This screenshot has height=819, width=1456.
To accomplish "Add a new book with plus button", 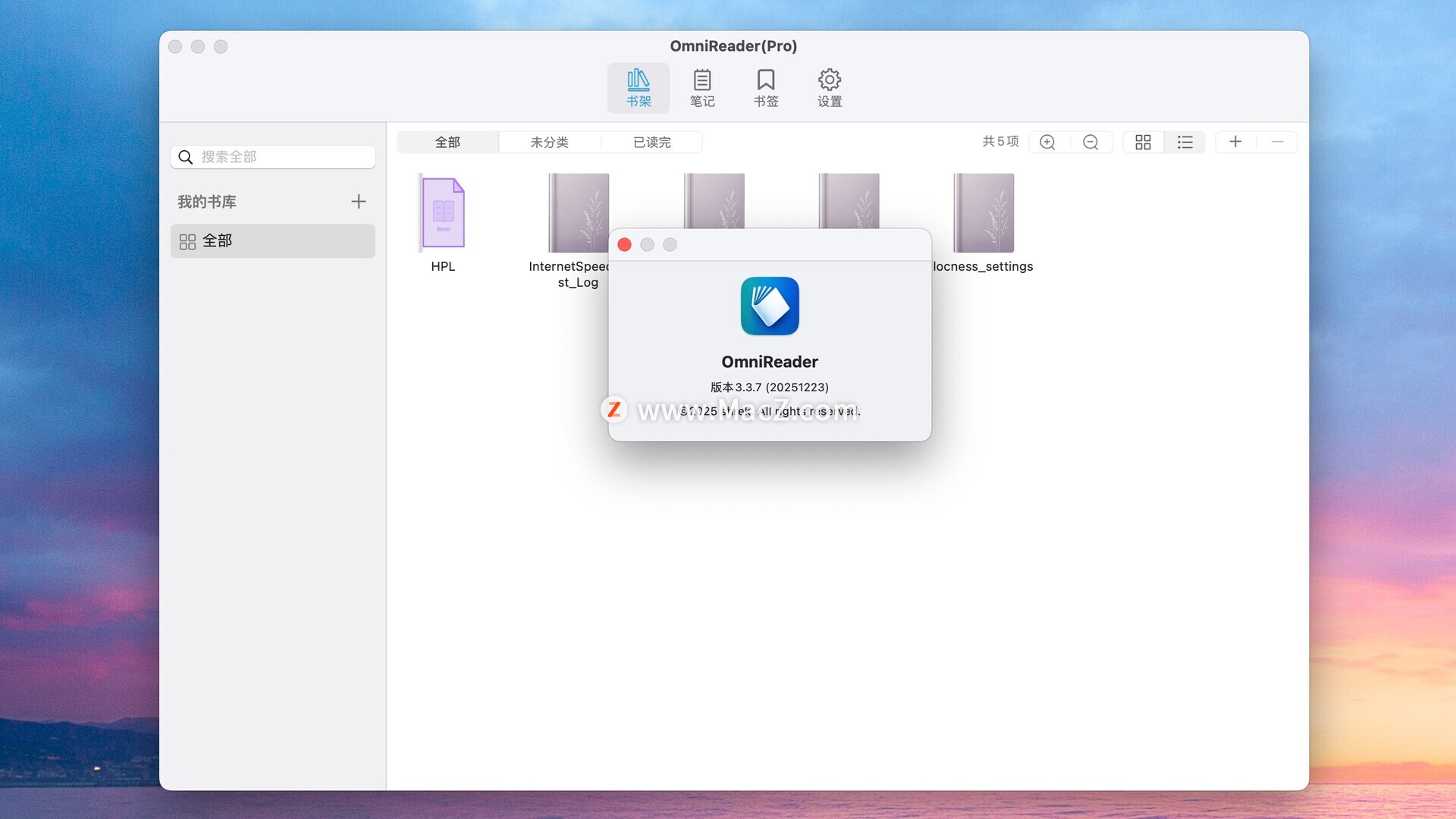I will (1235, 142).
